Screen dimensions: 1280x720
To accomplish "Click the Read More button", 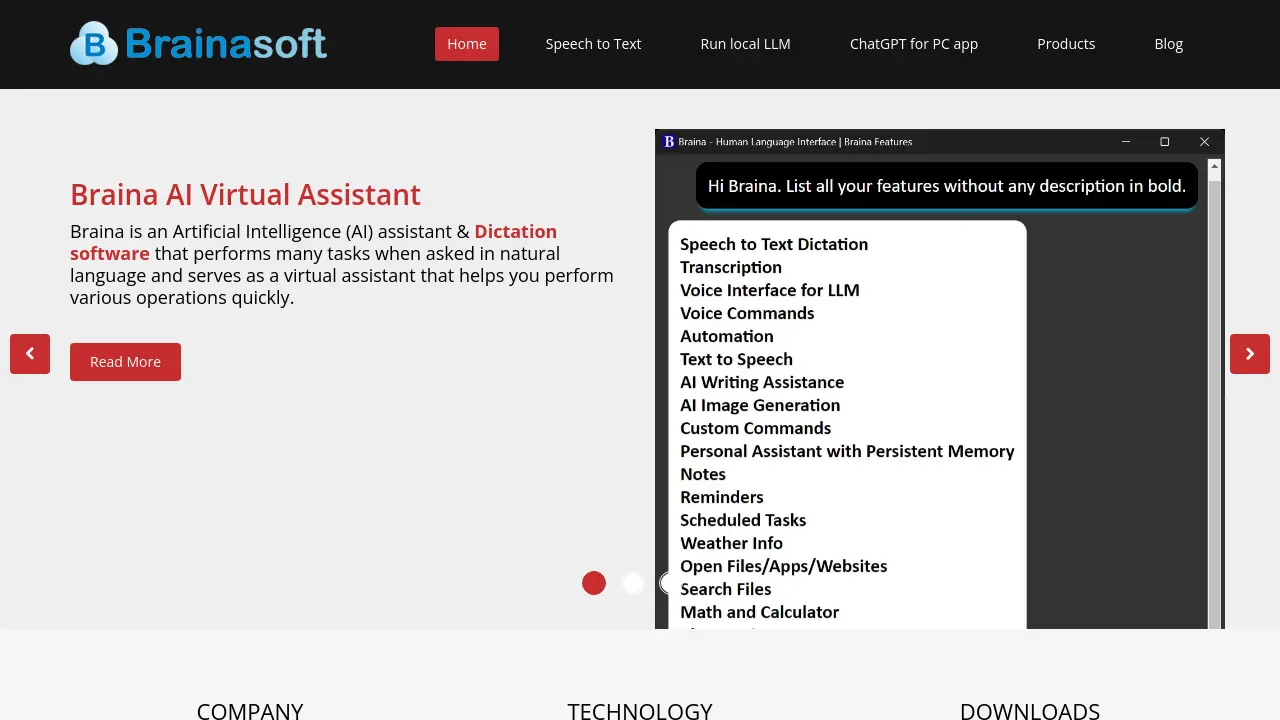I will (x=125, y=362).
